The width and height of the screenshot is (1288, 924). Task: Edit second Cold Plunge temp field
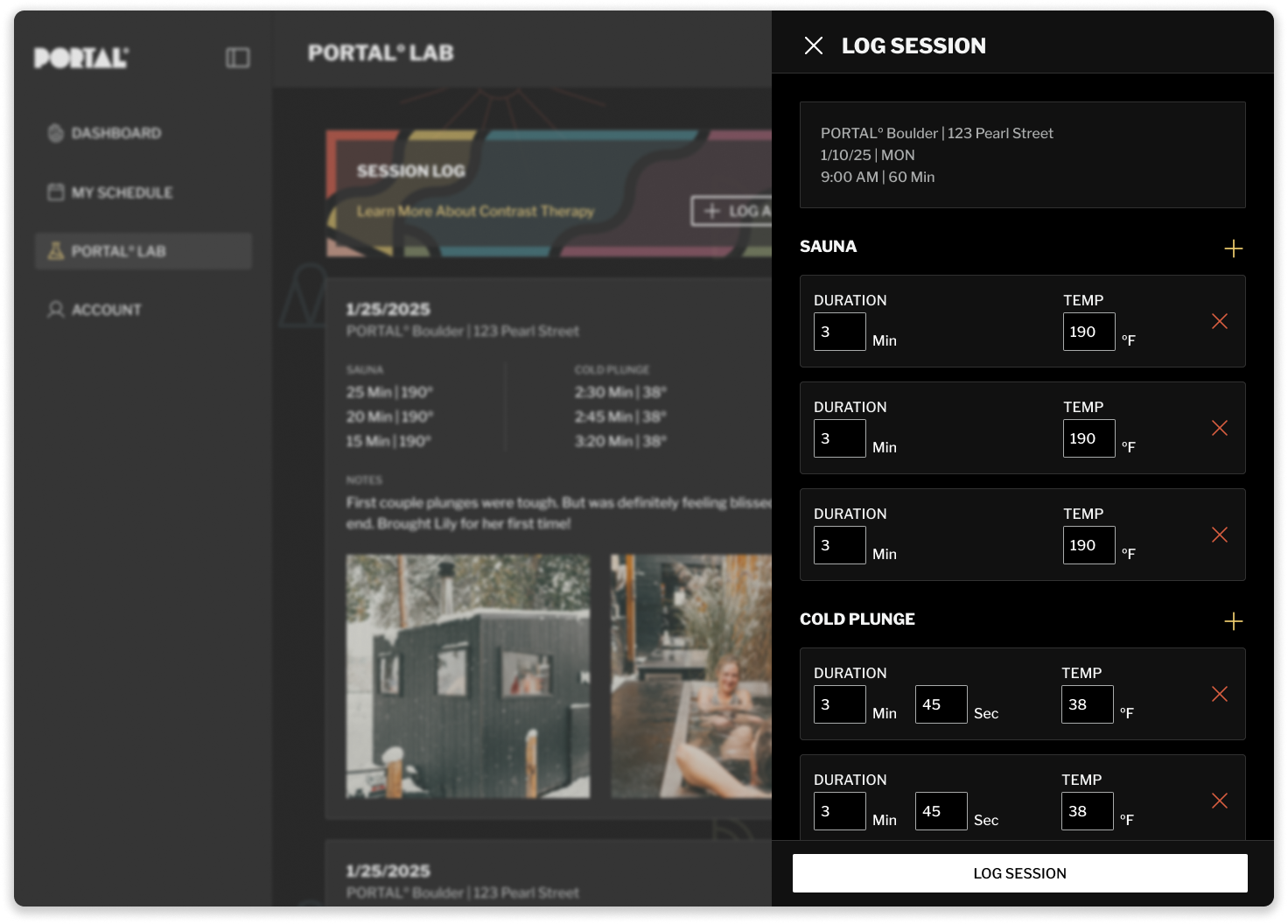click(x=1088, y=811)
